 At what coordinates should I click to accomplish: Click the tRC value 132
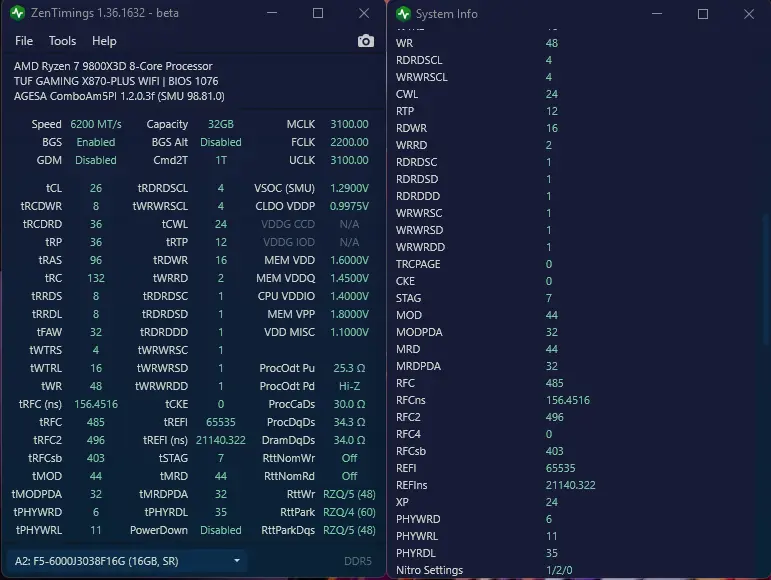[96, 278]
